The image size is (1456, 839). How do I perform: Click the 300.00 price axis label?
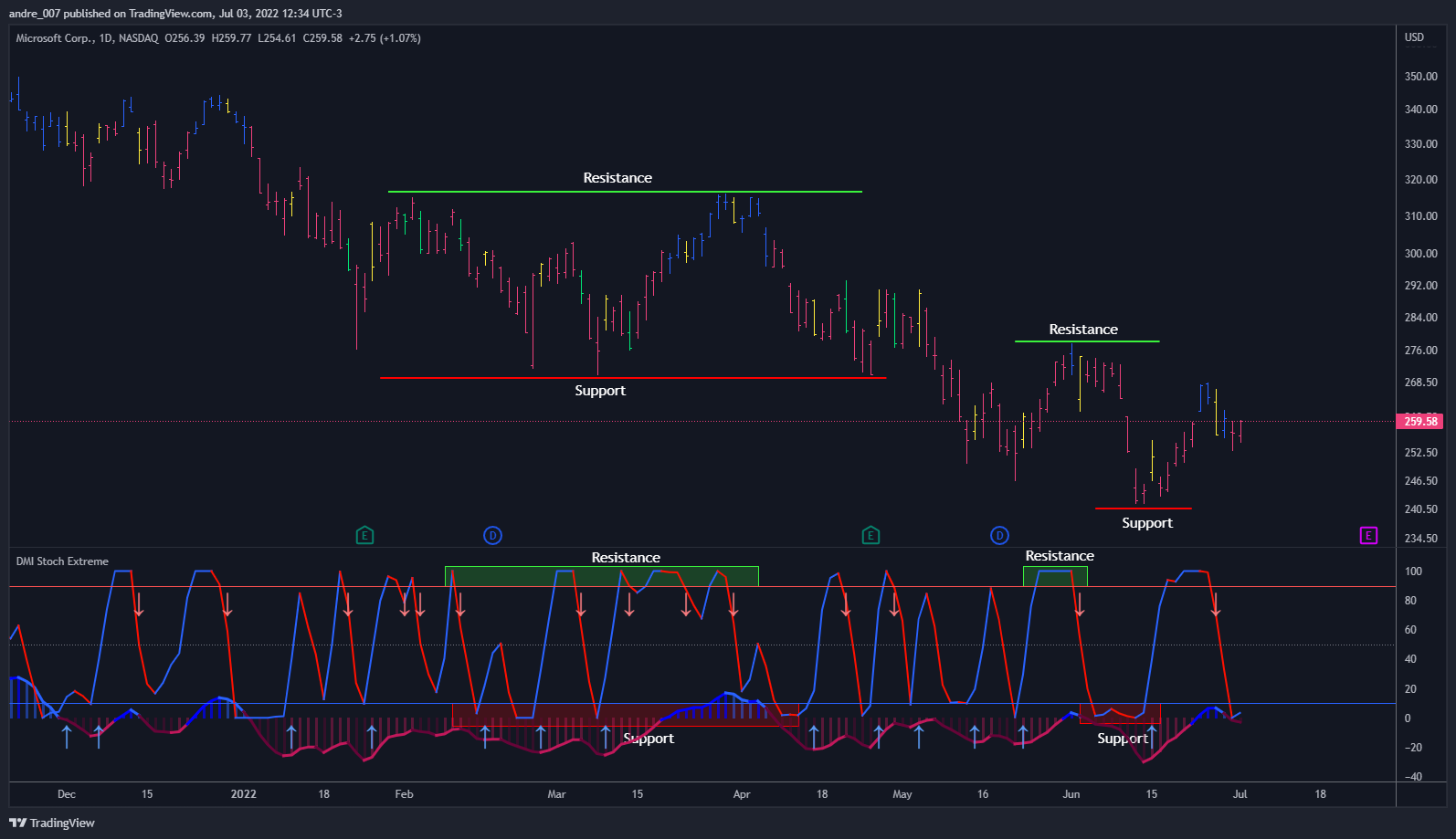tap(1421, 254)
